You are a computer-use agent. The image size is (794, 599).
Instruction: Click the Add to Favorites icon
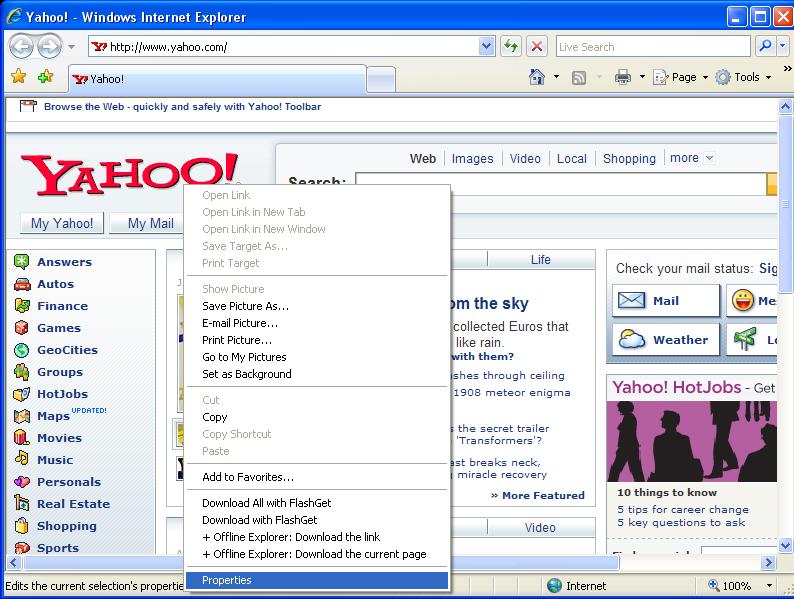click(45, 77)
